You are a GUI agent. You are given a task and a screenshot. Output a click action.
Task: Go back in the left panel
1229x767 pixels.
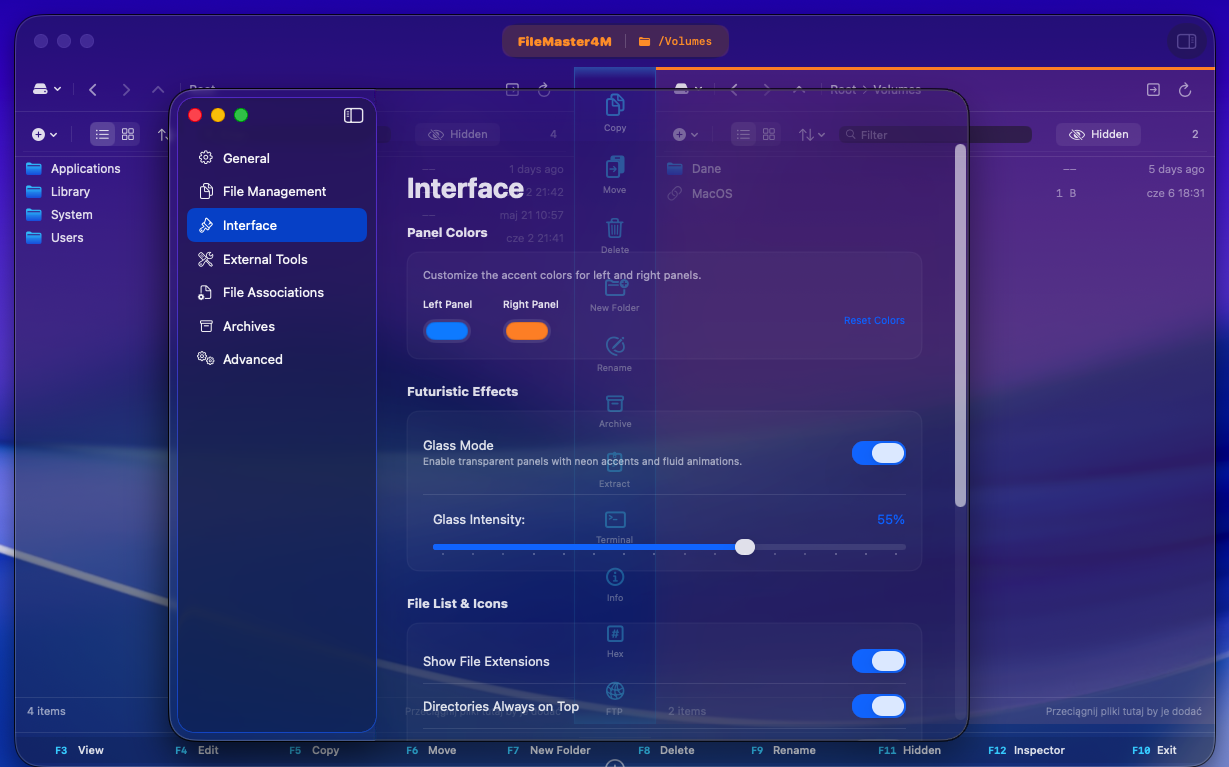pyautogui.click(x=93, y=89)
